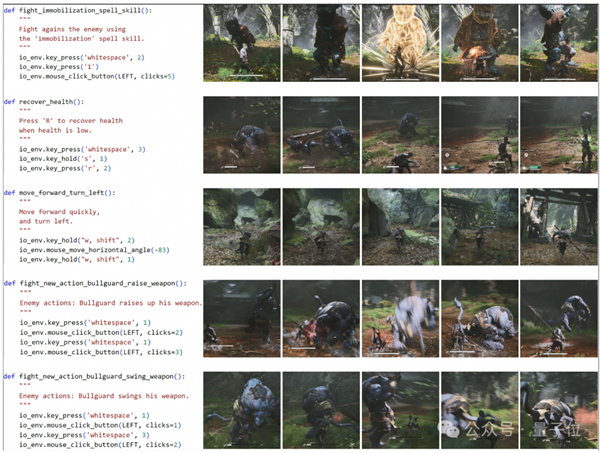Click the WeChat logo watermark icon

pos(450,429)
